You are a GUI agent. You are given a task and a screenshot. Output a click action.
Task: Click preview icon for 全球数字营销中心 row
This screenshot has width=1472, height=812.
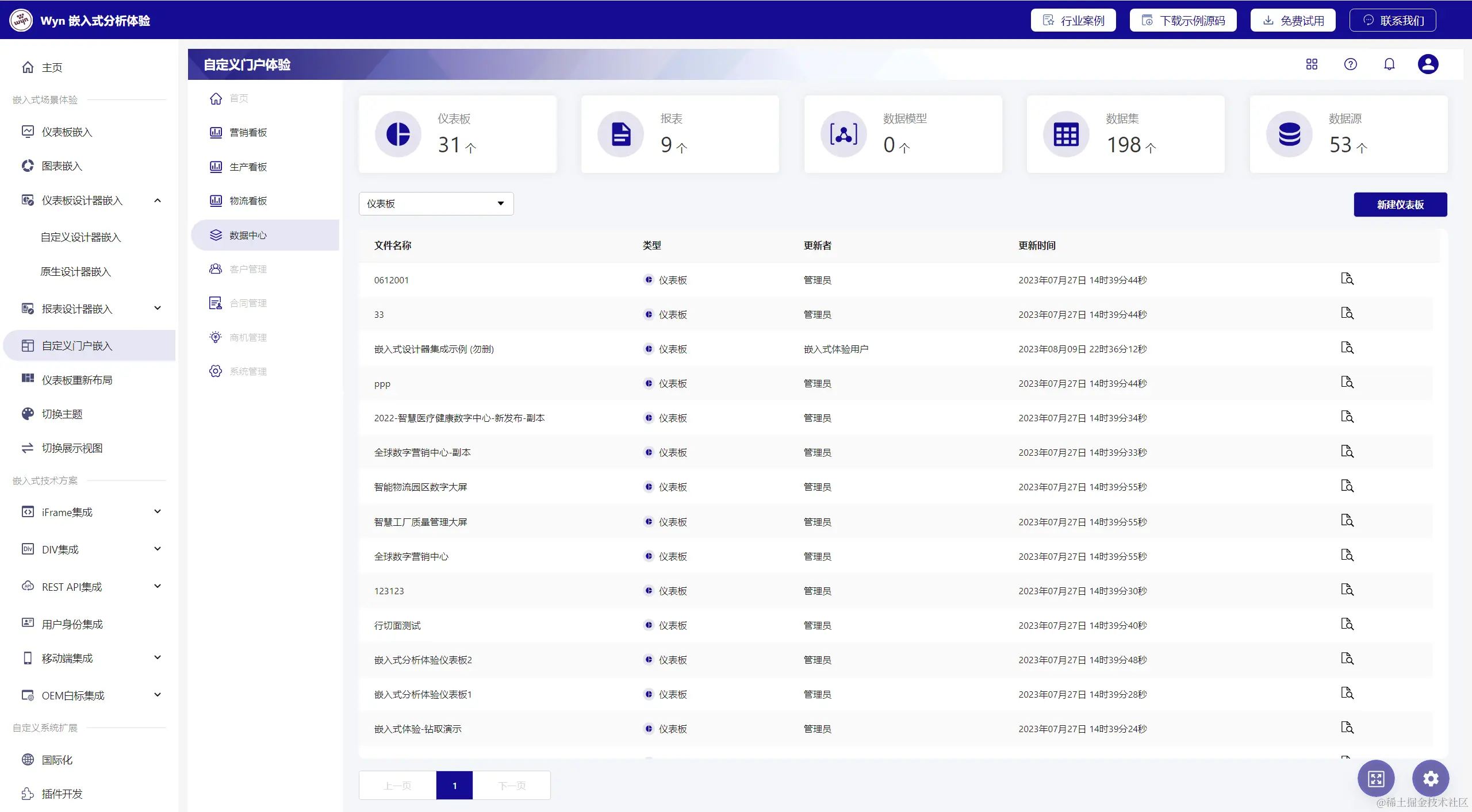pos(1347,556)
